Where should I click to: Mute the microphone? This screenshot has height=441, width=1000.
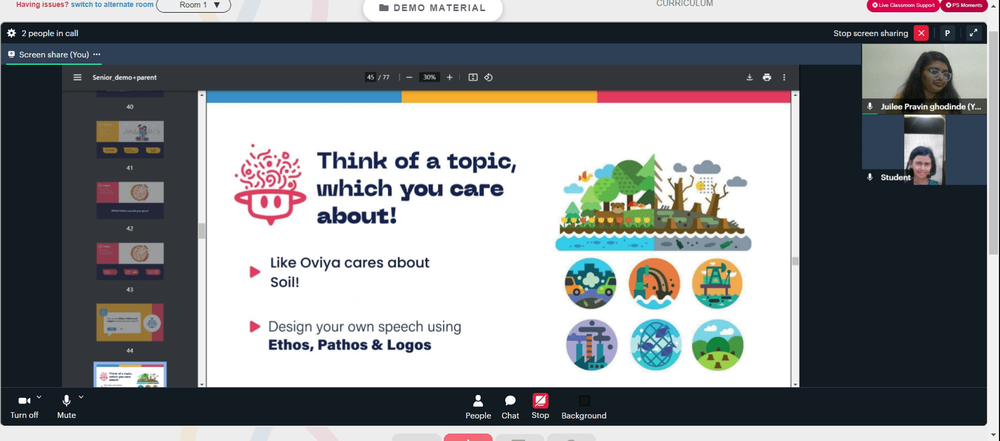tap(66, 407)
